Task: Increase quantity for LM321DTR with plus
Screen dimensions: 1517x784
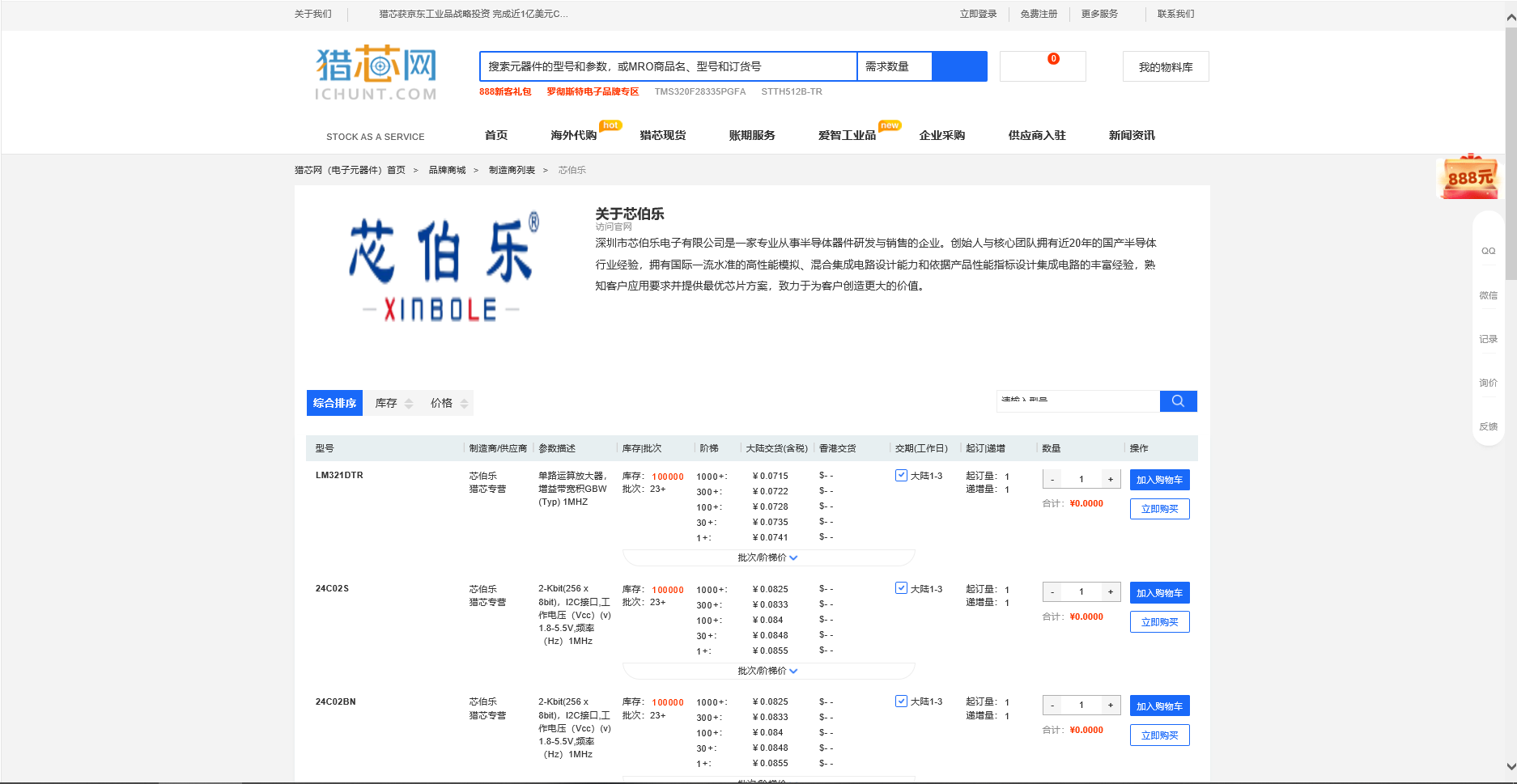Action: [1111, 479]
